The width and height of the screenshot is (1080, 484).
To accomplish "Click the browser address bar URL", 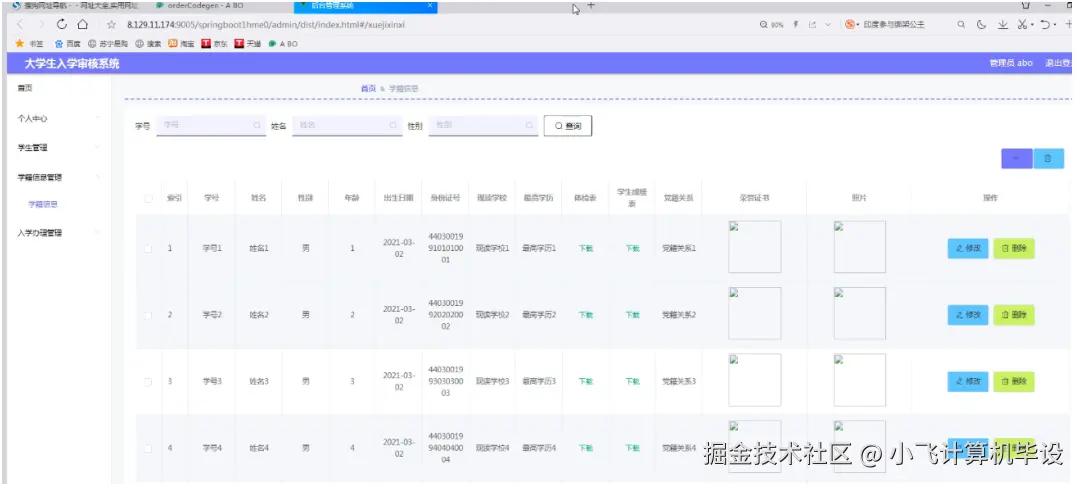I will pyautogui.click(x=266, y=25).
